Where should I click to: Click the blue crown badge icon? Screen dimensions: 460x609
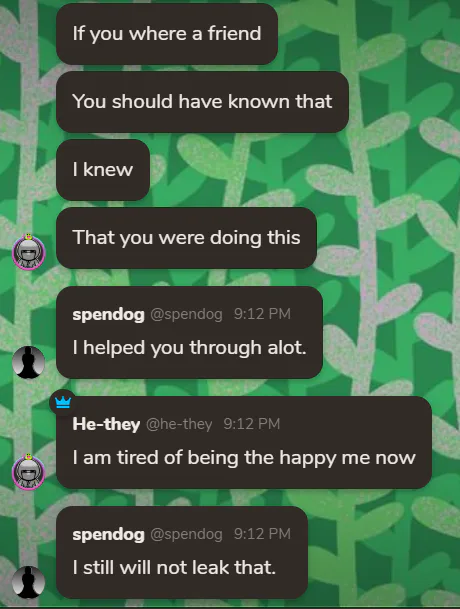(63, 403)
